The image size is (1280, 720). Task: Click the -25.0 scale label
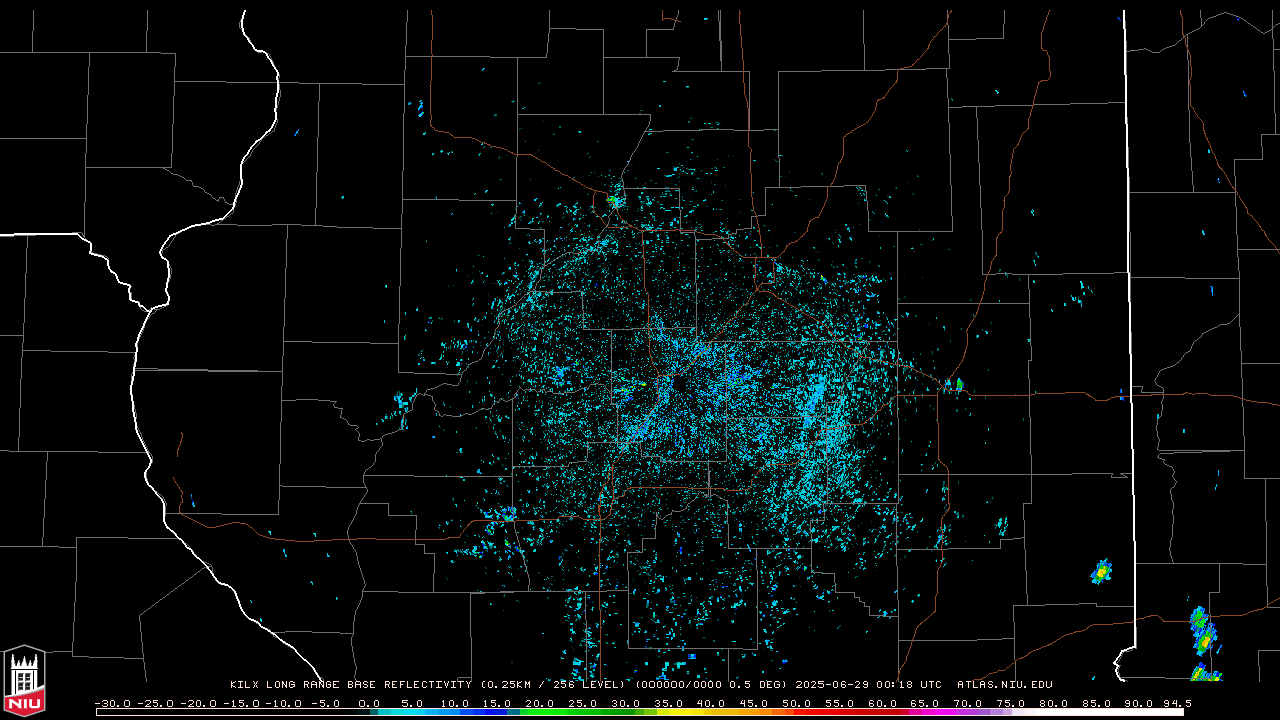[155, 704]
